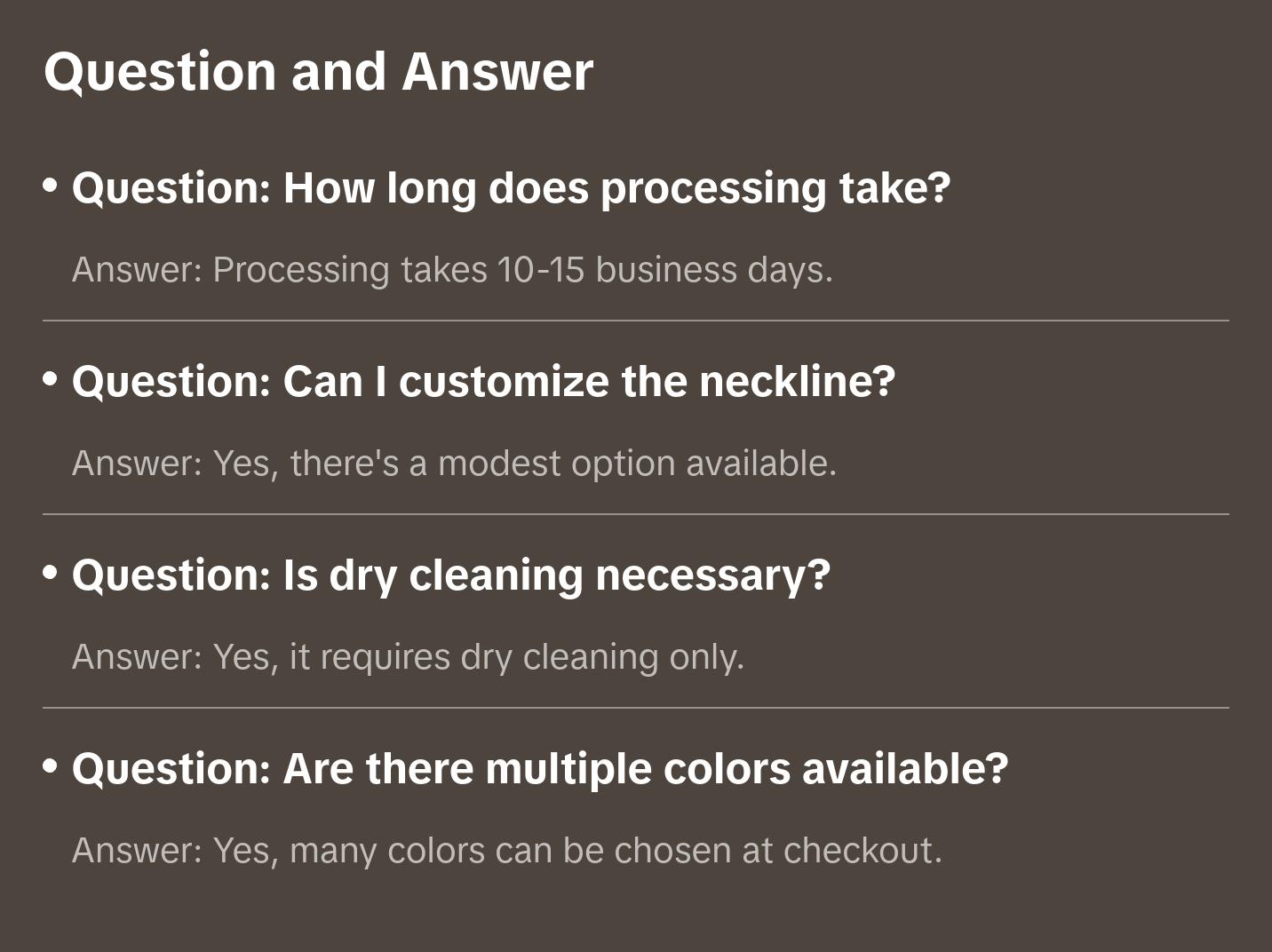The width and height of the screenshot is (1272, 952).
Task: Click the divider beneath the dry cleaning answer
Action: click(636, 708)
